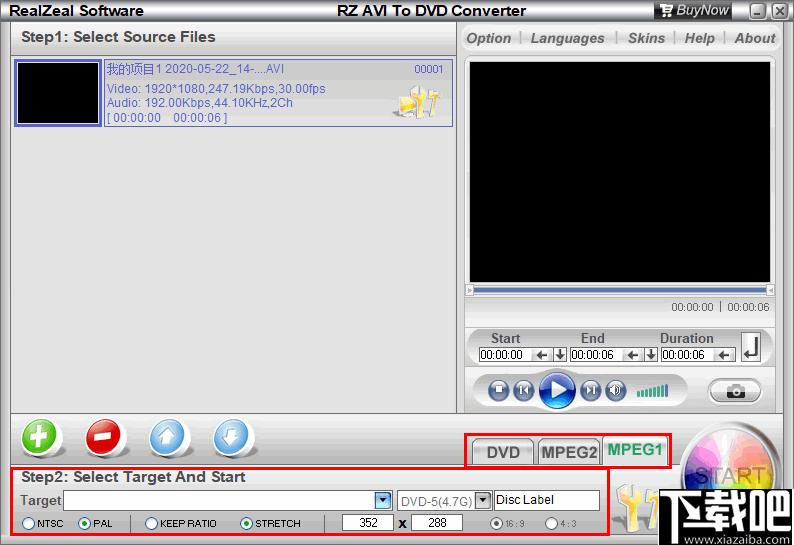Click the video preview screen

click(620, 172)
